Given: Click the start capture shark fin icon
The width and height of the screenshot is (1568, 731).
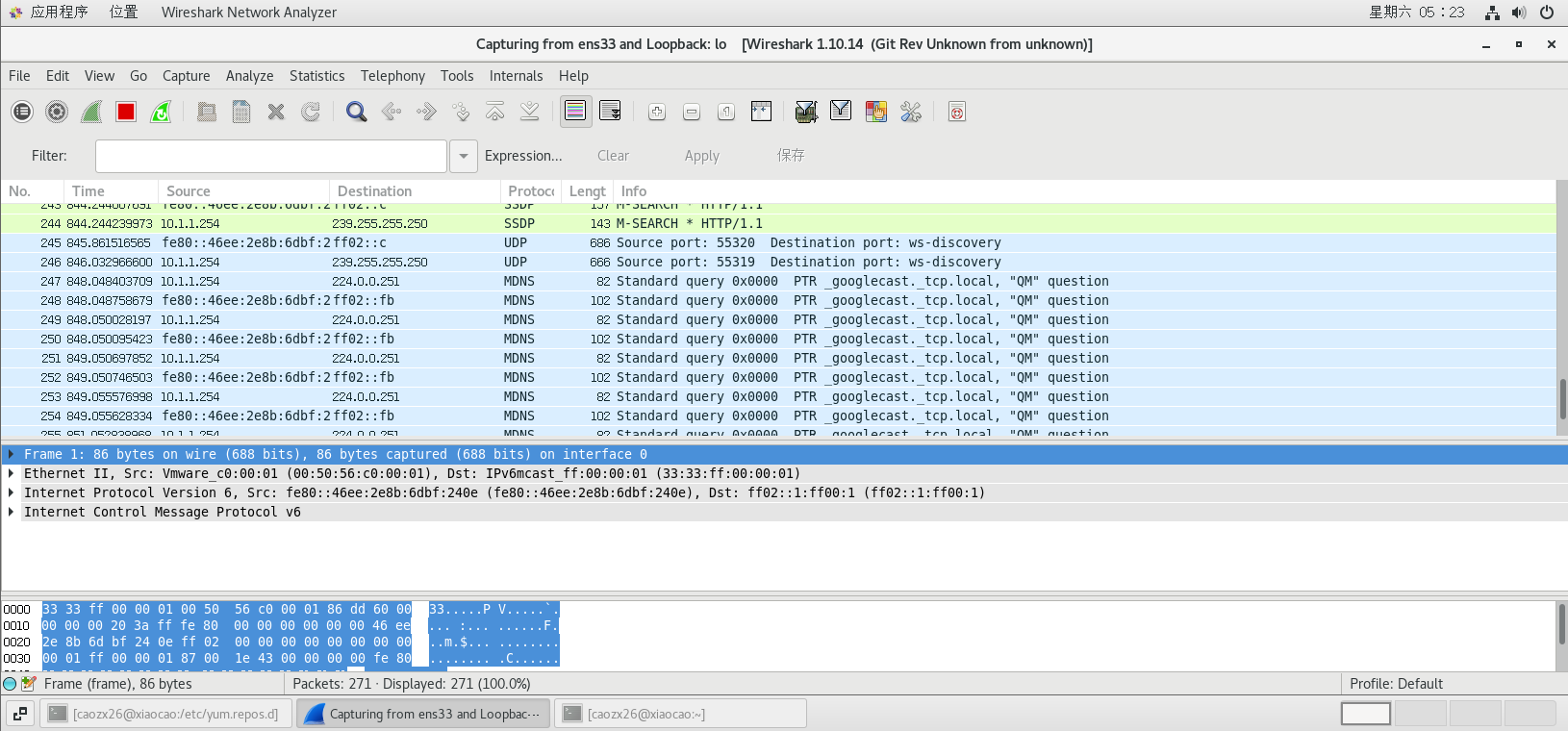Looking at the screenshot, I should pos(91,112).
